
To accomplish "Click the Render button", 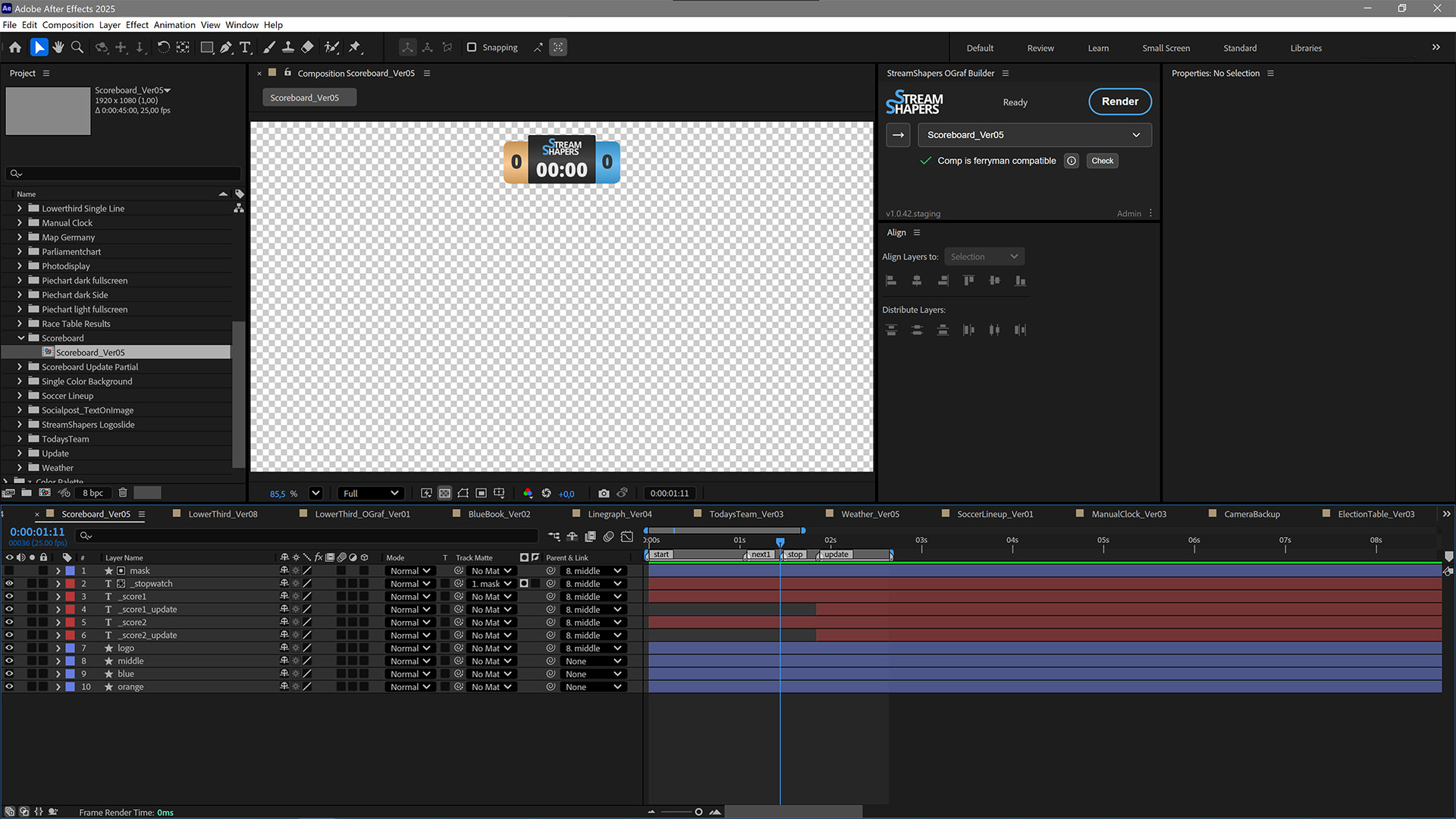I will point(1120,102).
